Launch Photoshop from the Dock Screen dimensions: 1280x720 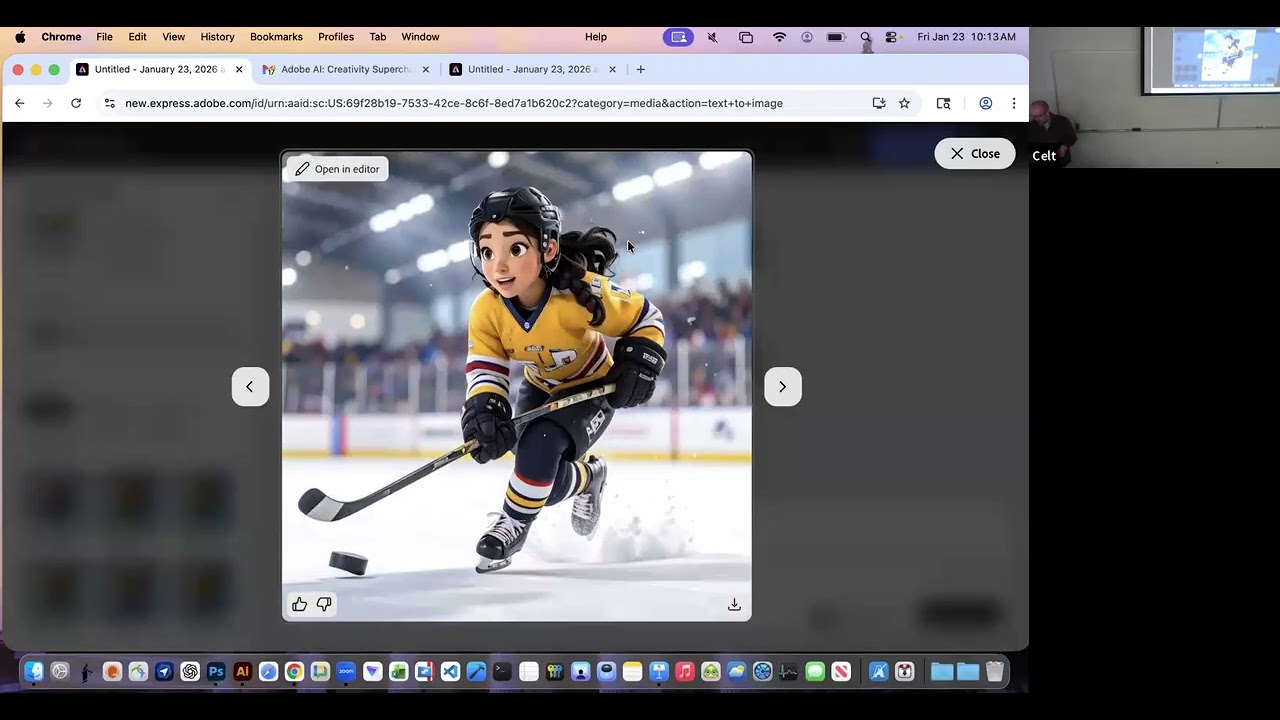click(x=216, y=672)
